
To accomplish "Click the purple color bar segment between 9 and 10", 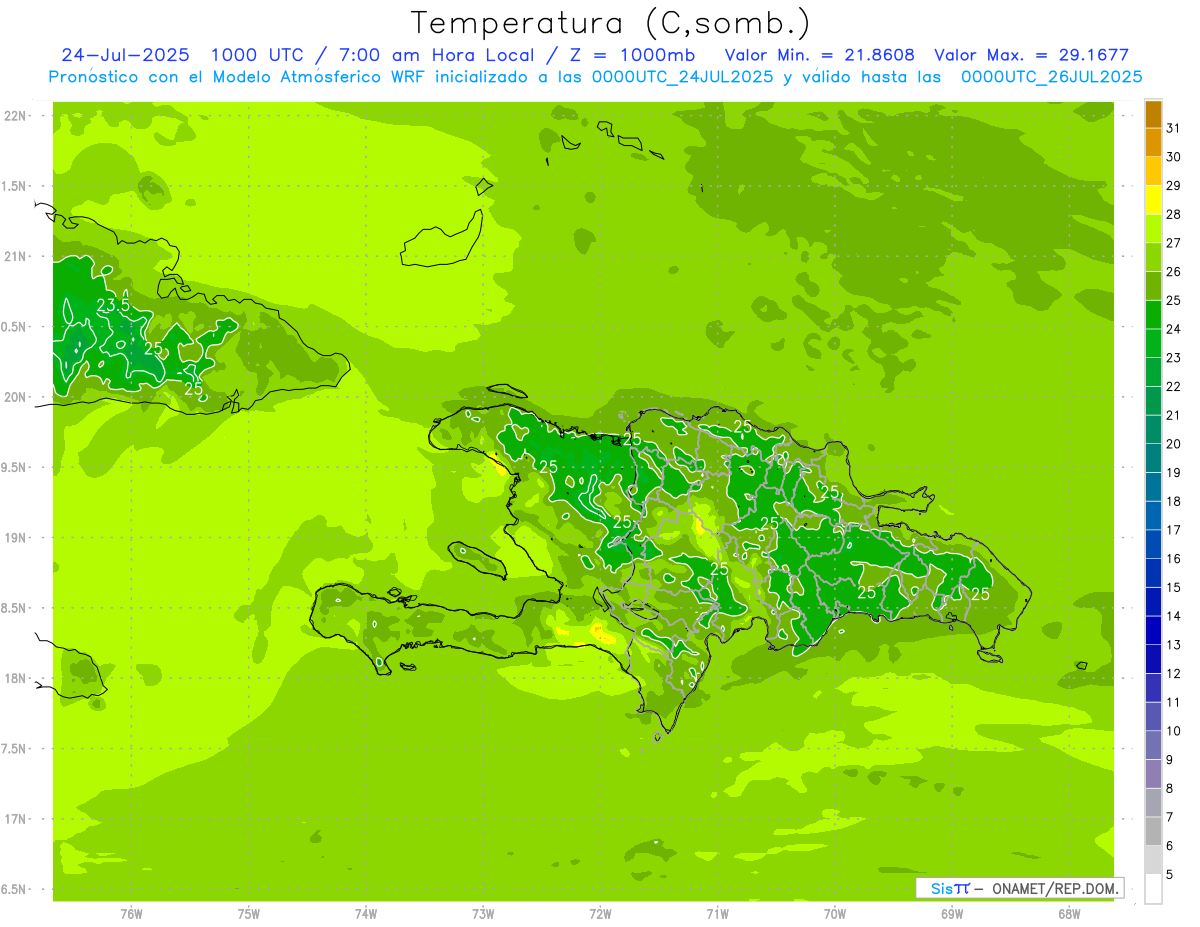I will click(x=1153, y=746).
